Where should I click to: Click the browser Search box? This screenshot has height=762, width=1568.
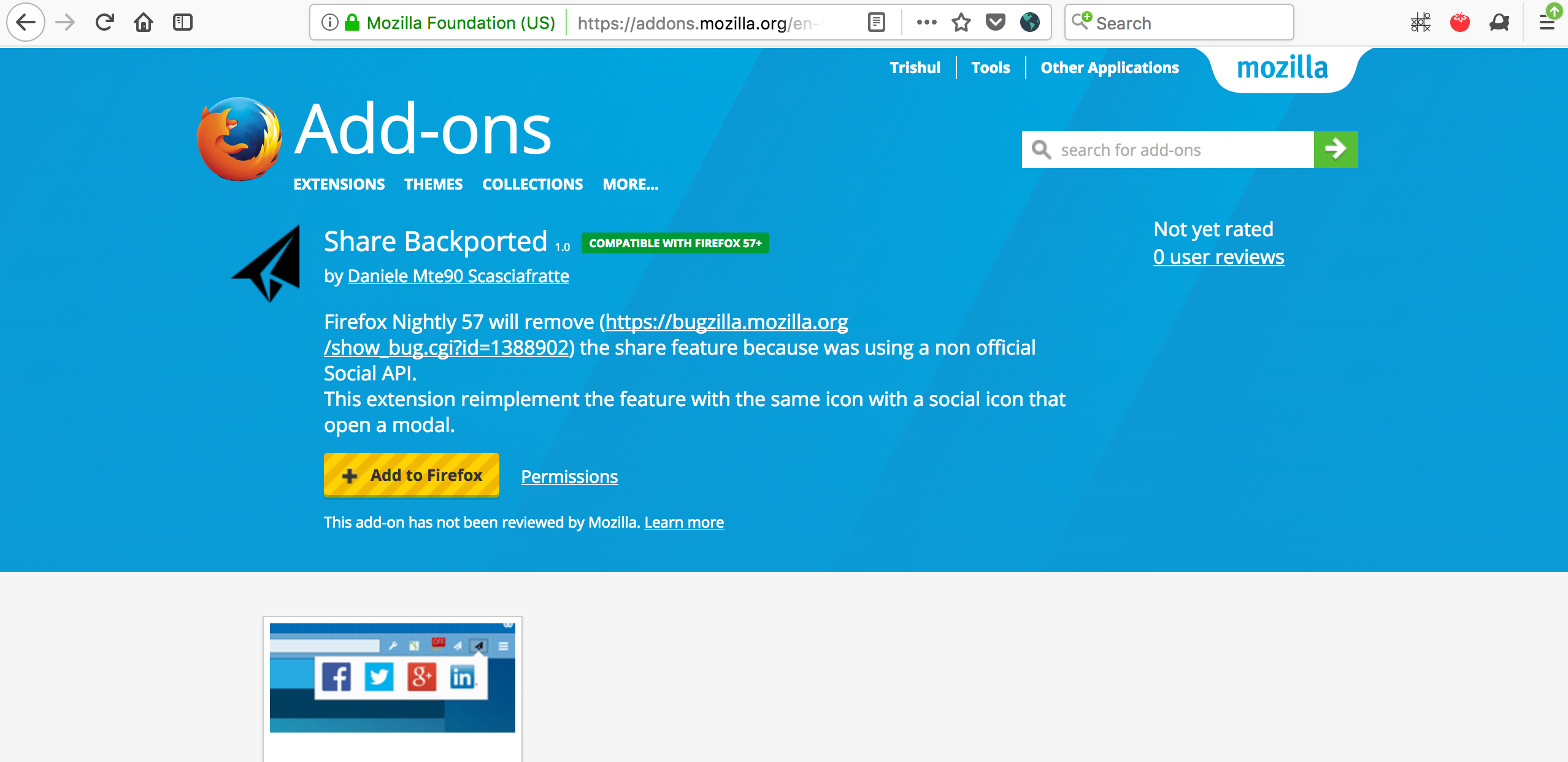(1178, 23)
